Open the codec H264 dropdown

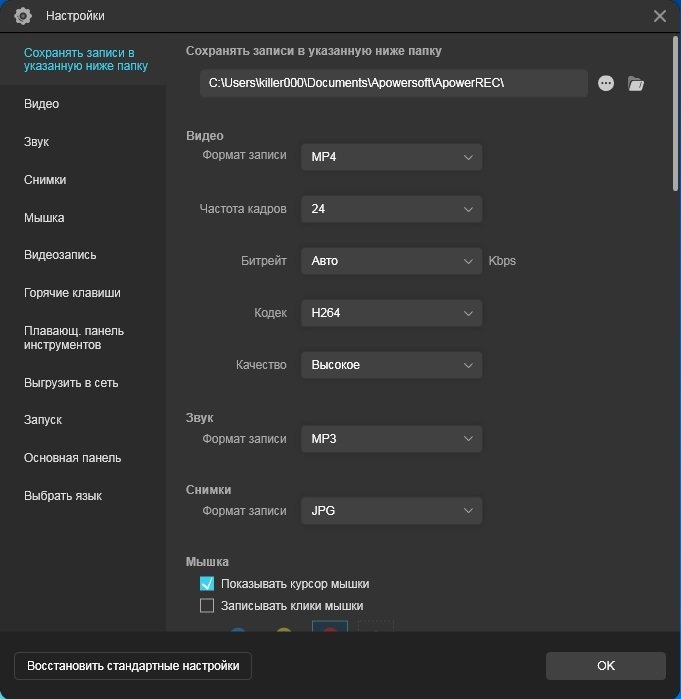[x=391, y=313]
